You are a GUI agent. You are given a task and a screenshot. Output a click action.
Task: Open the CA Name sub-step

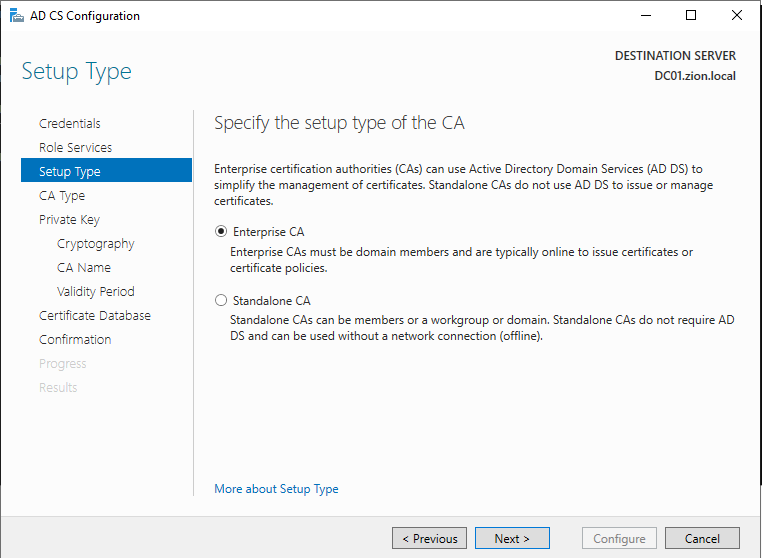(84, 268)
